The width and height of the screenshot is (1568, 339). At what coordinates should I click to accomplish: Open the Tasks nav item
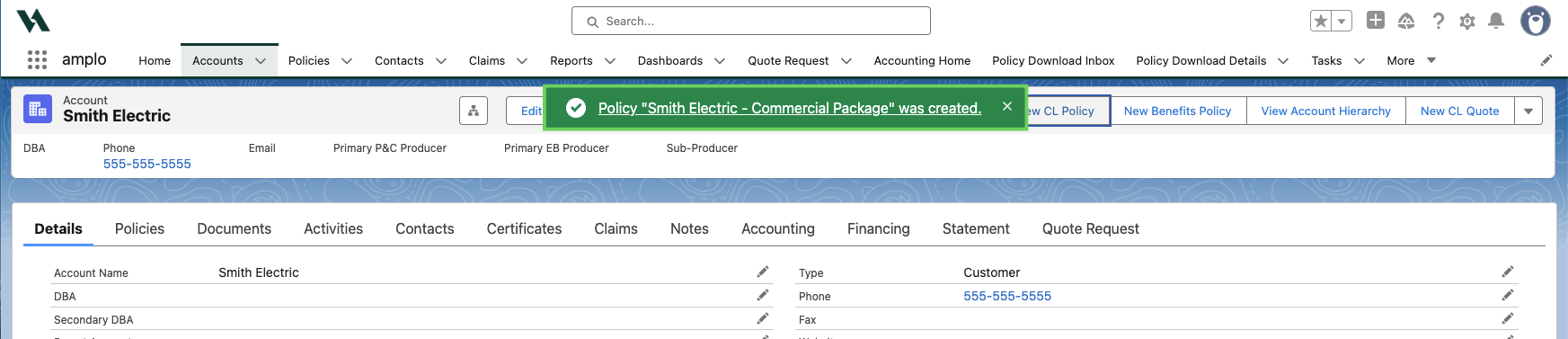click(x=1326, y=60)
